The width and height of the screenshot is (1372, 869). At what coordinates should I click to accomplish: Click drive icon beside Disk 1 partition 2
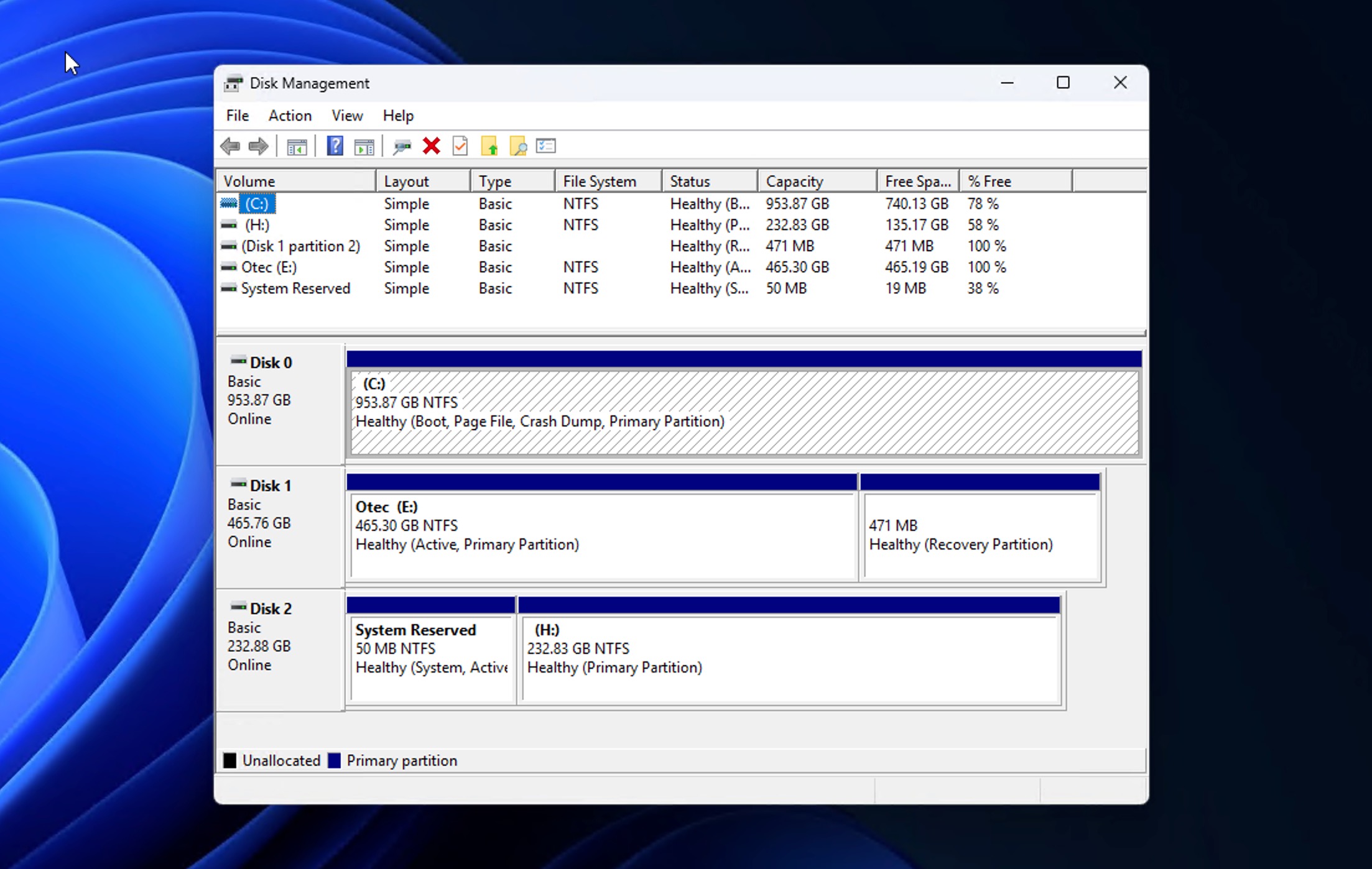coord(229,246)
